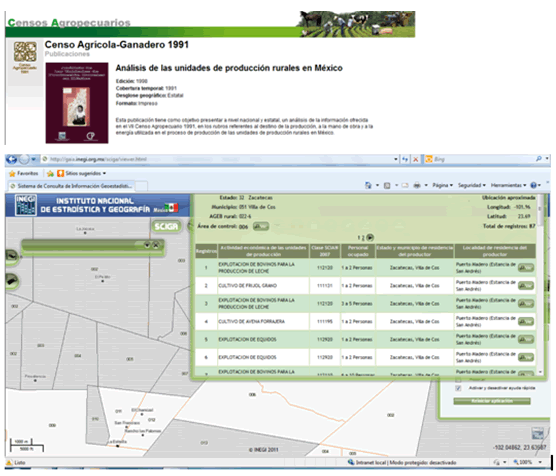Click the lower round green map tool icon
This screenshot has width=556, height=476.
click(x=11, y=281)
